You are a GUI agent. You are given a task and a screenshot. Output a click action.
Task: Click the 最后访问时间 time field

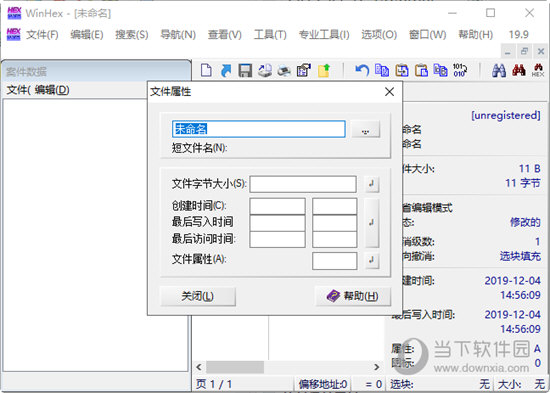335,239
